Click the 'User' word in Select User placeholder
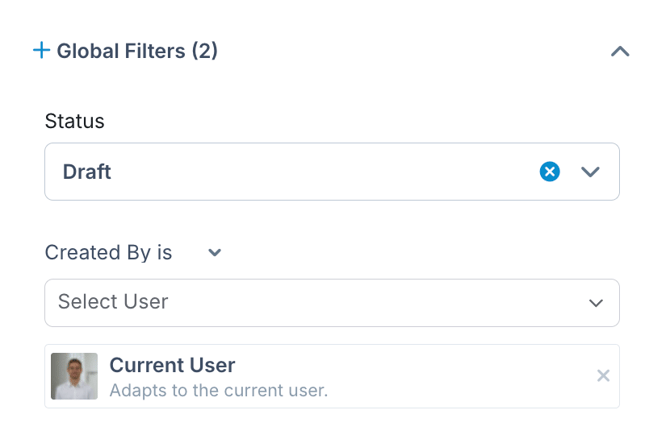Screen dimensions: 670x435 pyautogui.click(x=146, y=302)
